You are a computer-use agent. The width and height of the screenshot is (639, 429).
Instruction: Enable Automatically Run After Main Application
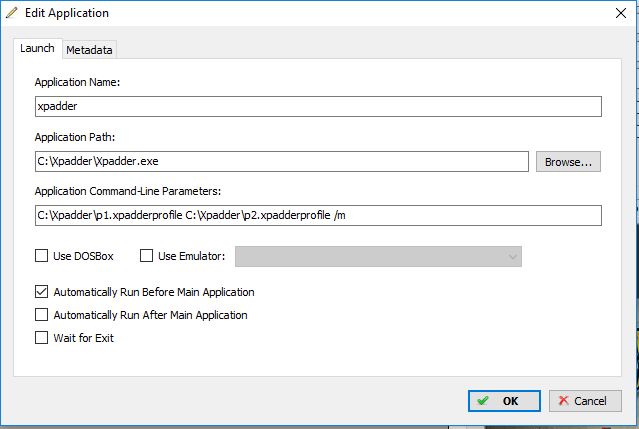(42, 315)
